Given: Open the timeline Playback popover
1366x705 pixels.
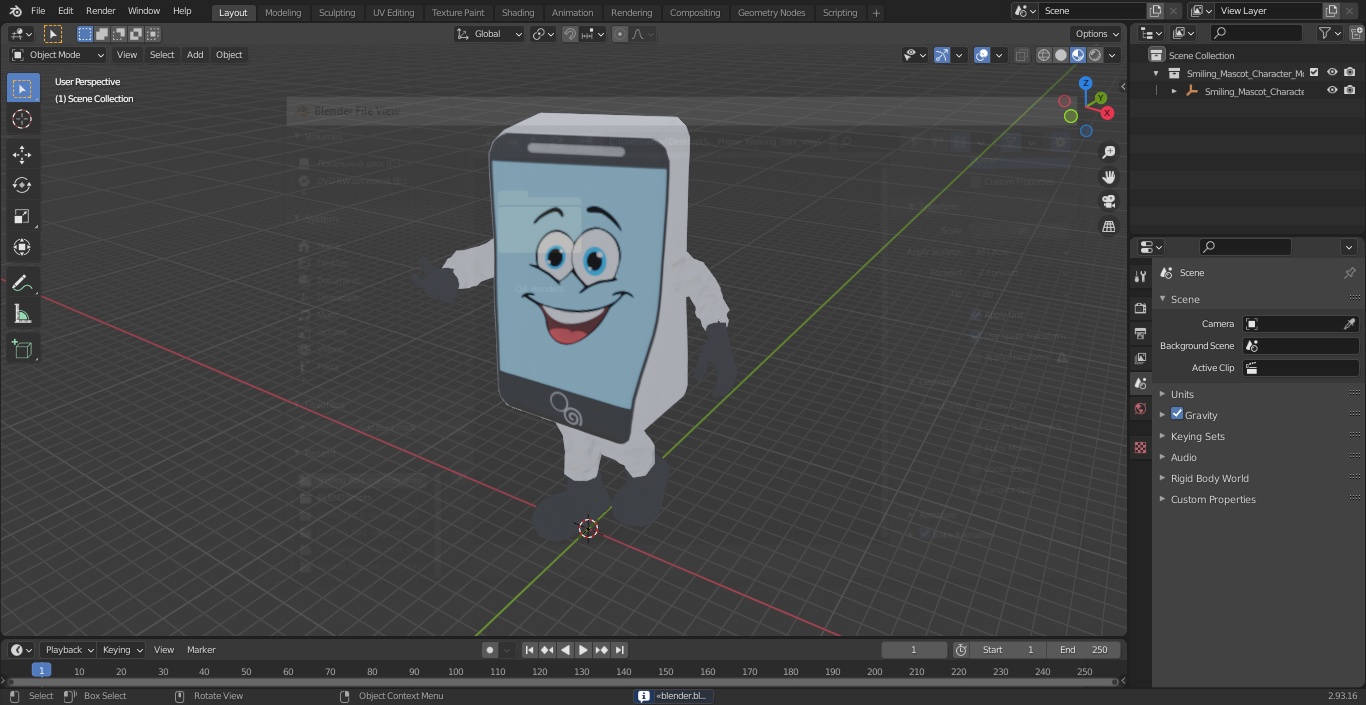Looking at the screenshot, I should (69, 650).
